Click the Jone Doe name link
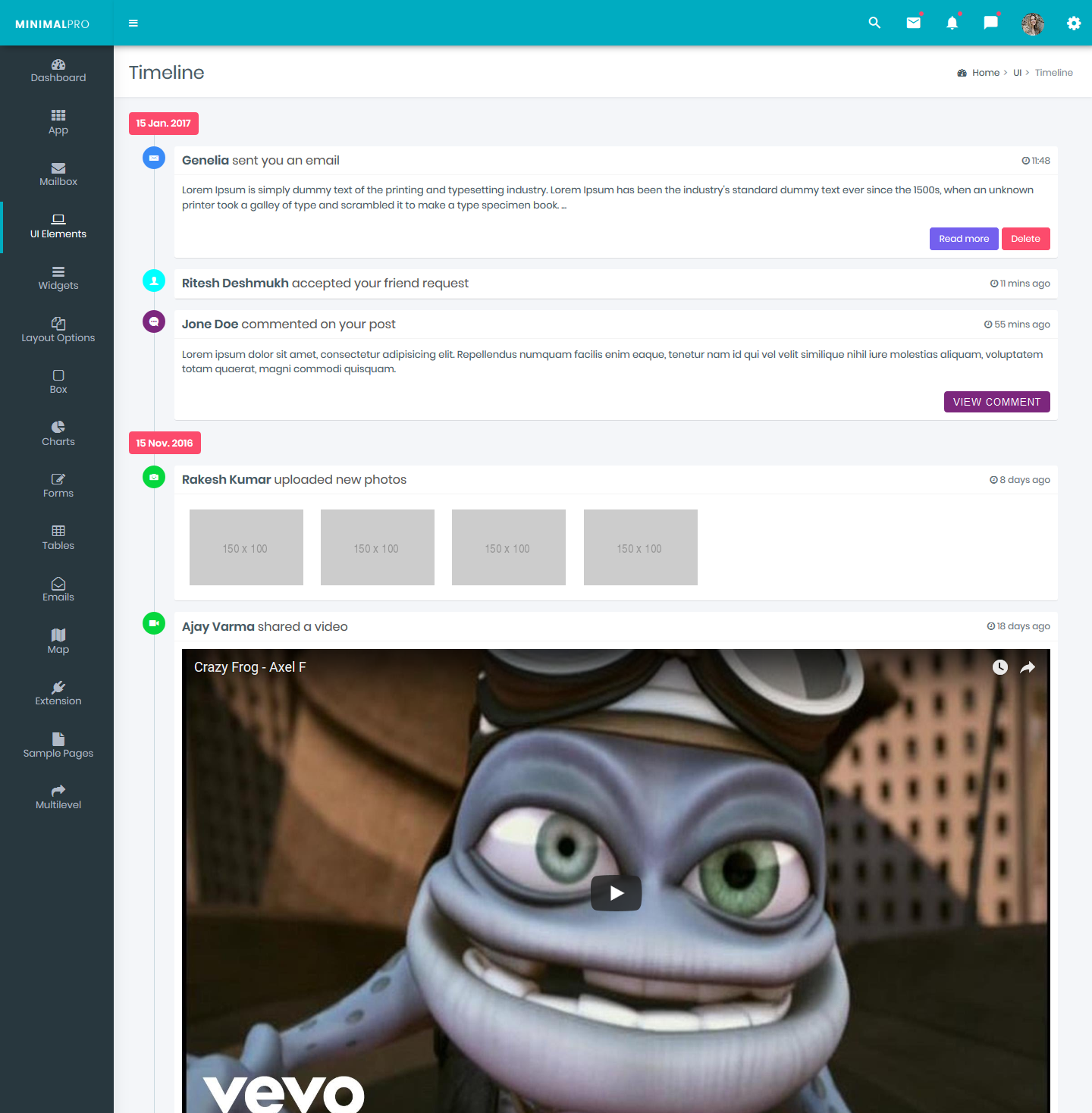1092x1113 pixels. pos(210,324)
